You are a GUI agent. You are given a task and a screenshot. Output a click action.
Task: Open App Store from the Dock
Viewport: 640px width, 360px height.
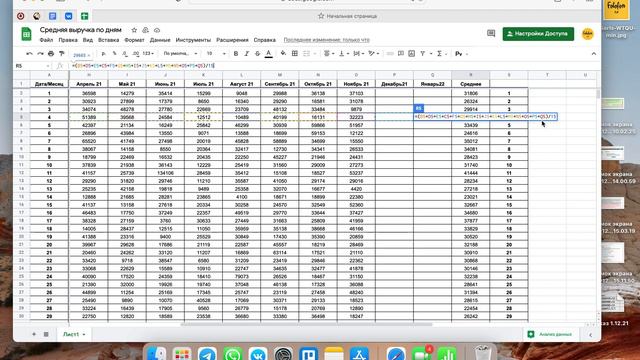(x=359, y=353)
